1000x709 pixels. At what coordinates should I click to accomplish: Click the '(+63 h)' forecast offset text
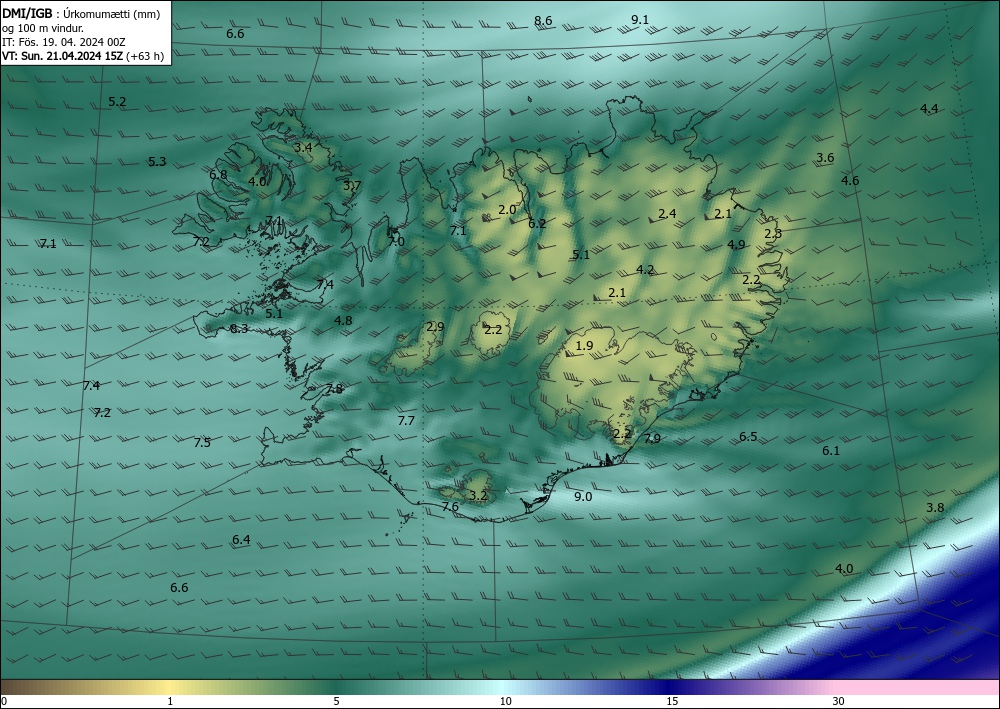[x=145, y=56]
